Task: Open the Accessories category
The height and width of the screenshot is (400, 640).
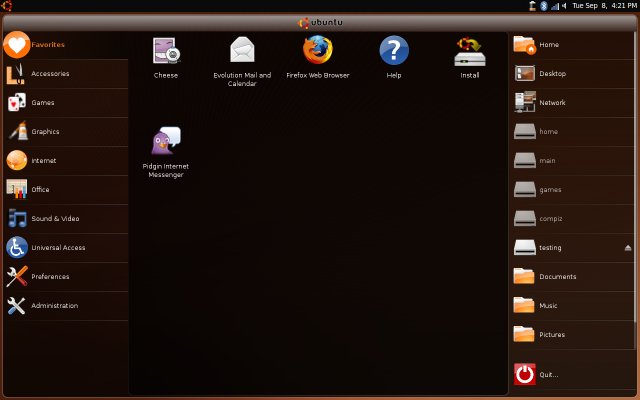Action: [66, 74]
